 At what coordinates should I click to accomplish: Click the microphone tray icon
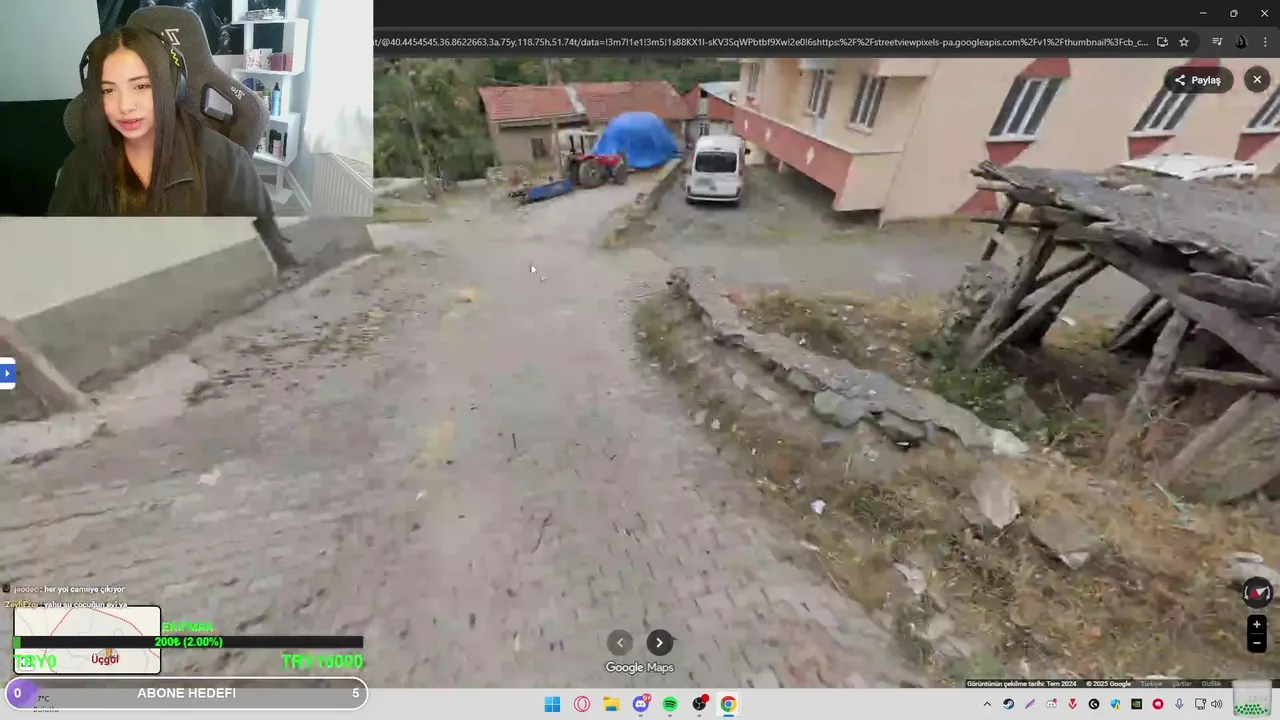coord(1179,704)
